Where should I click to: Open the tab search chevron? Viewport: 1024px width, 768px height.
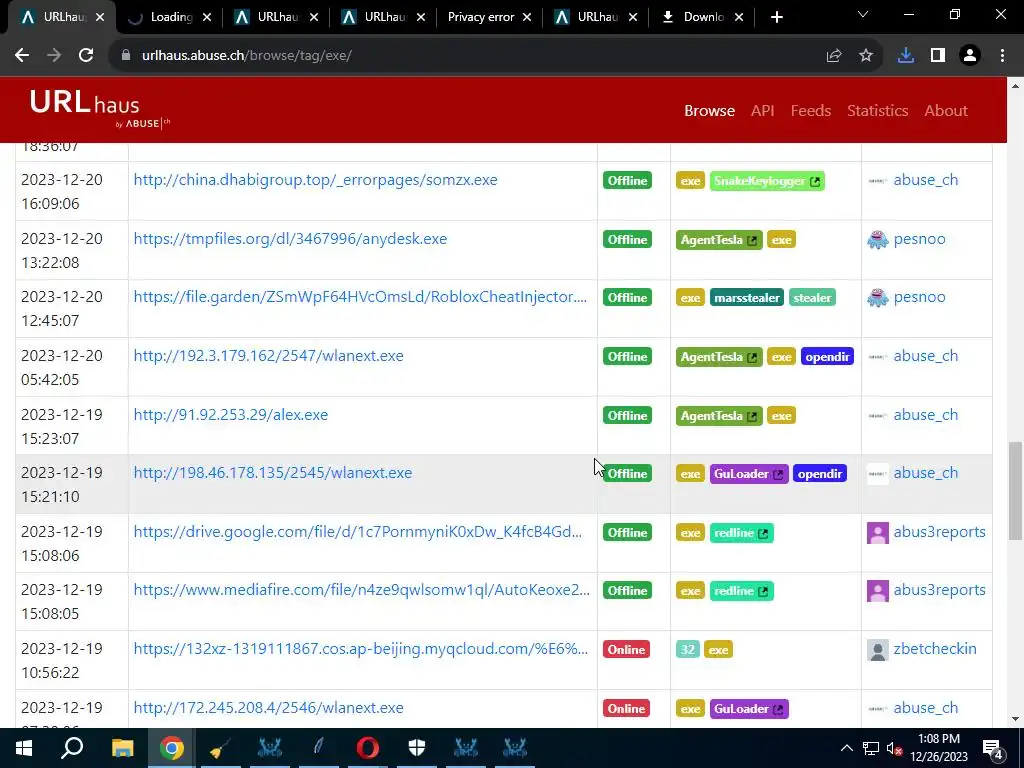click(x=863, y=14)
